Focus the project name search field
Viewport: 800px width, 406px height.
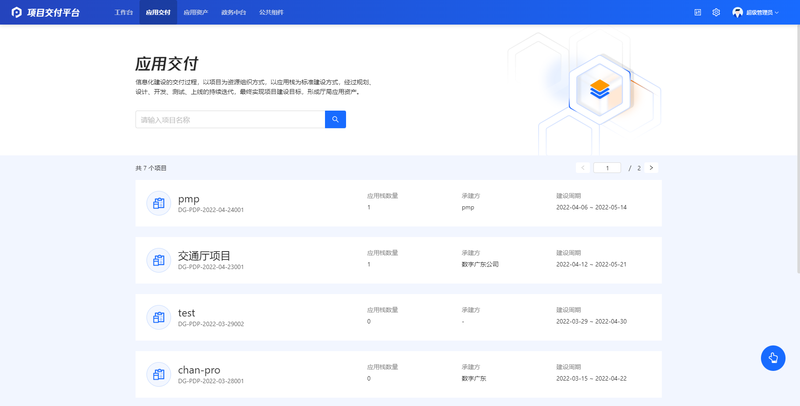230,119
